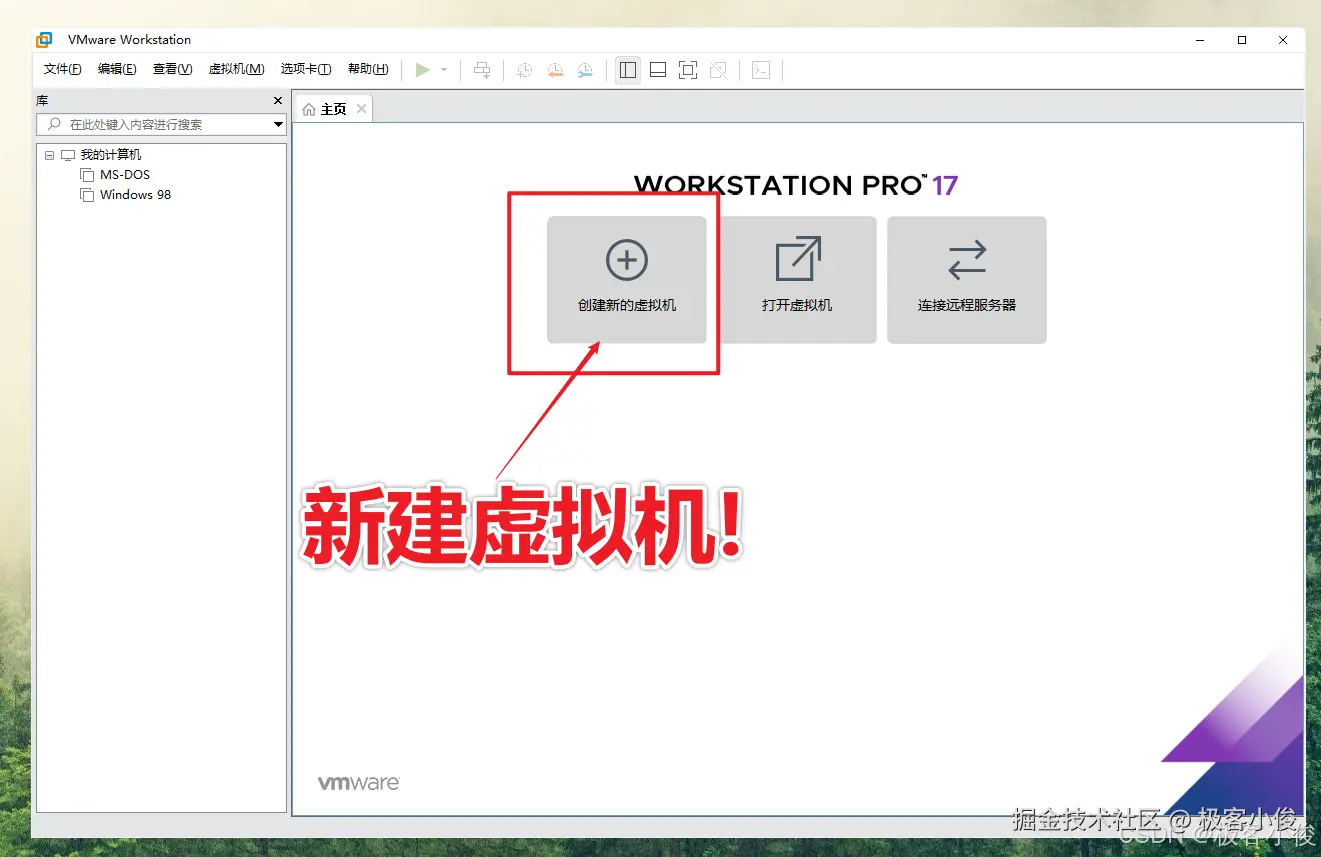The image size is (1321, 857).
Task: Select the MS-DOS virtual machine
Action: click(125, 175)
